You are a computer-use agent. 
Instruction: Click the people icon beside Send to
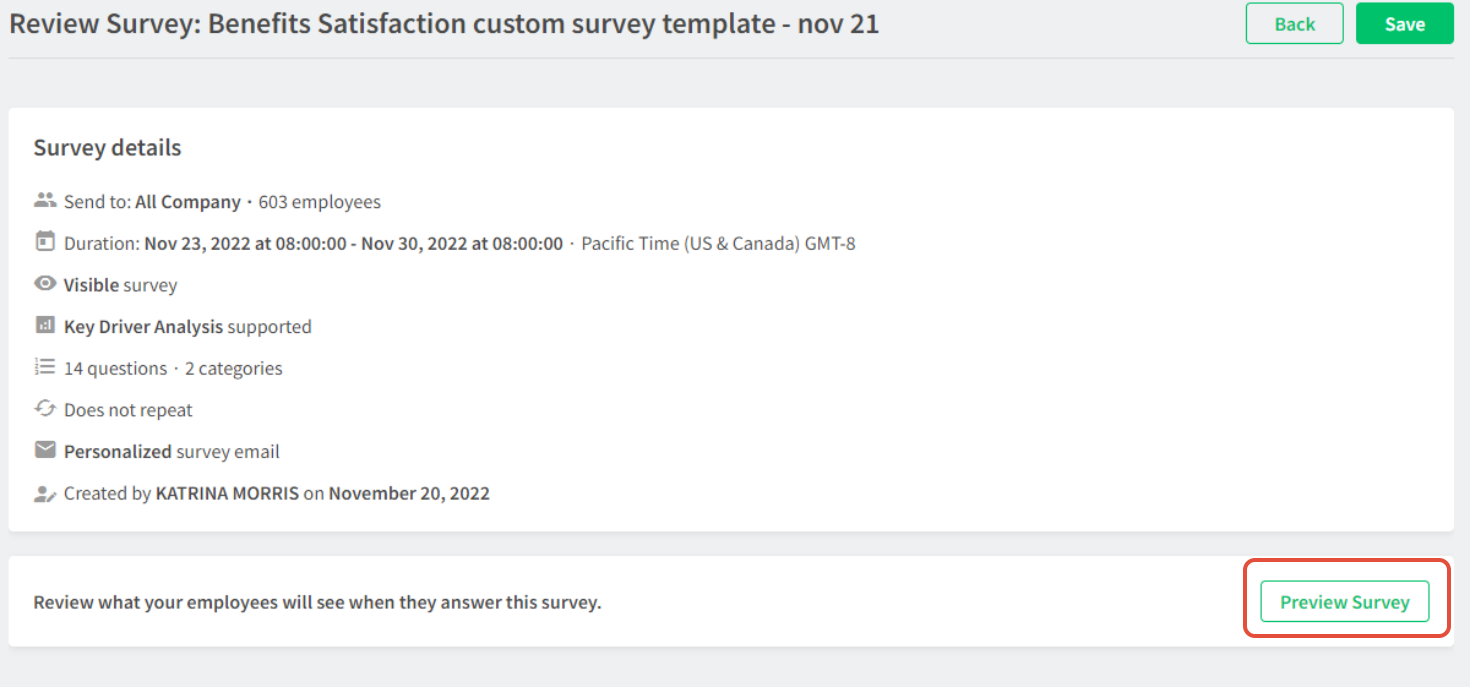[x=45, y=200]
